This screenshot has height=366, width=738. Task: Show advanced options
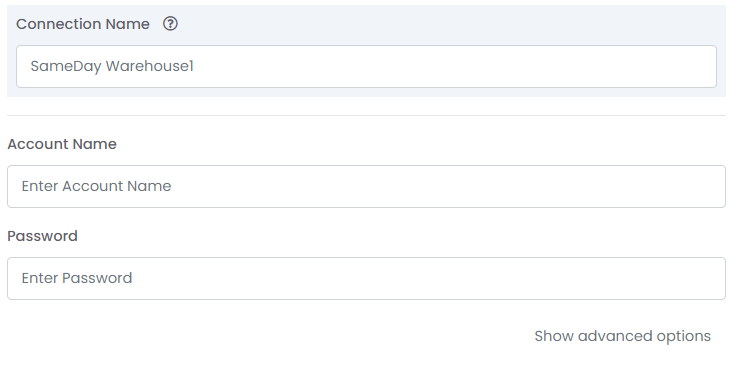pyautogui.click(x=622, y=336)
